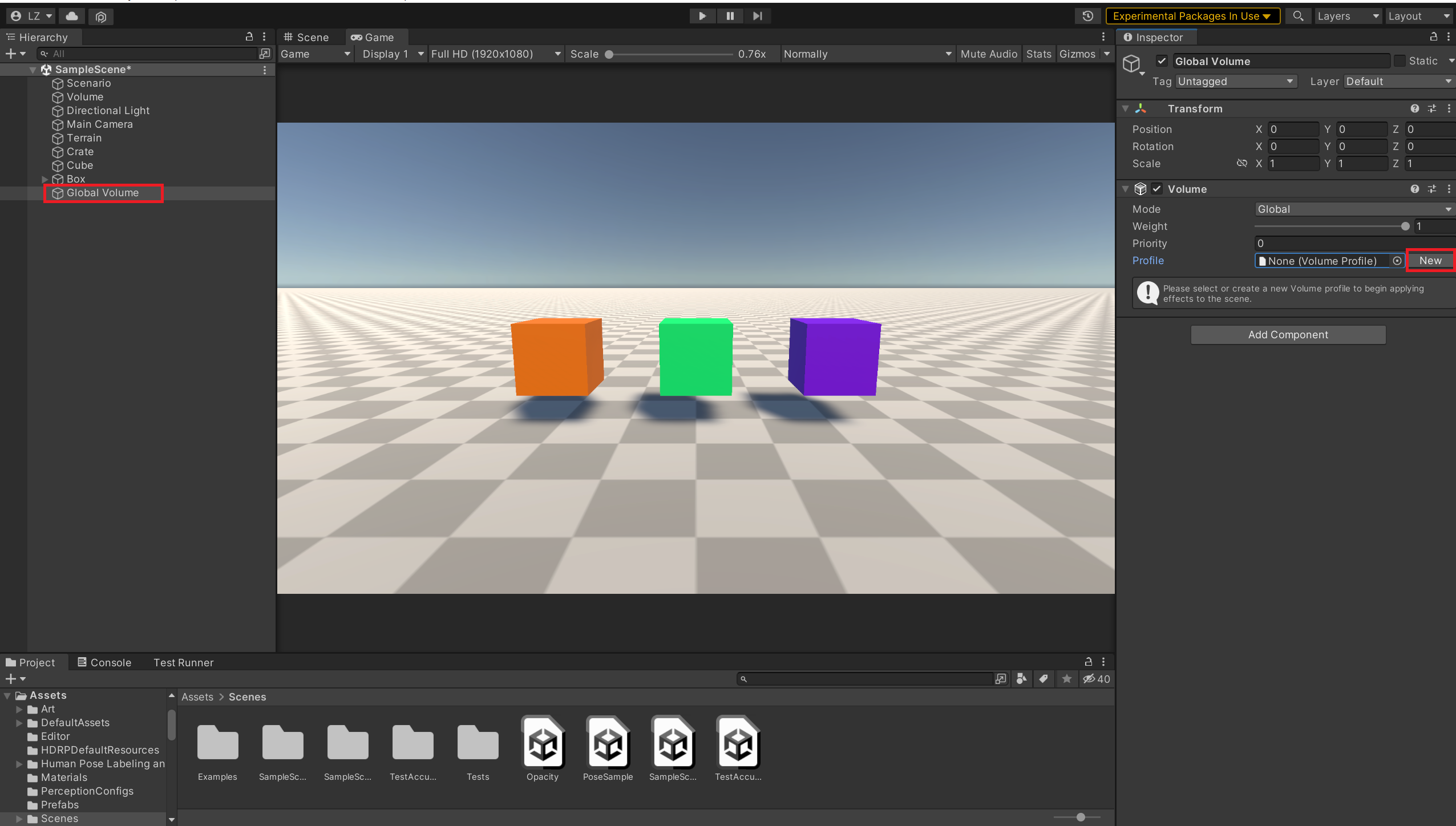Open the global search magnifier icon
The width and height of the screenshot is (1456, 826).
coord(1298,16)
